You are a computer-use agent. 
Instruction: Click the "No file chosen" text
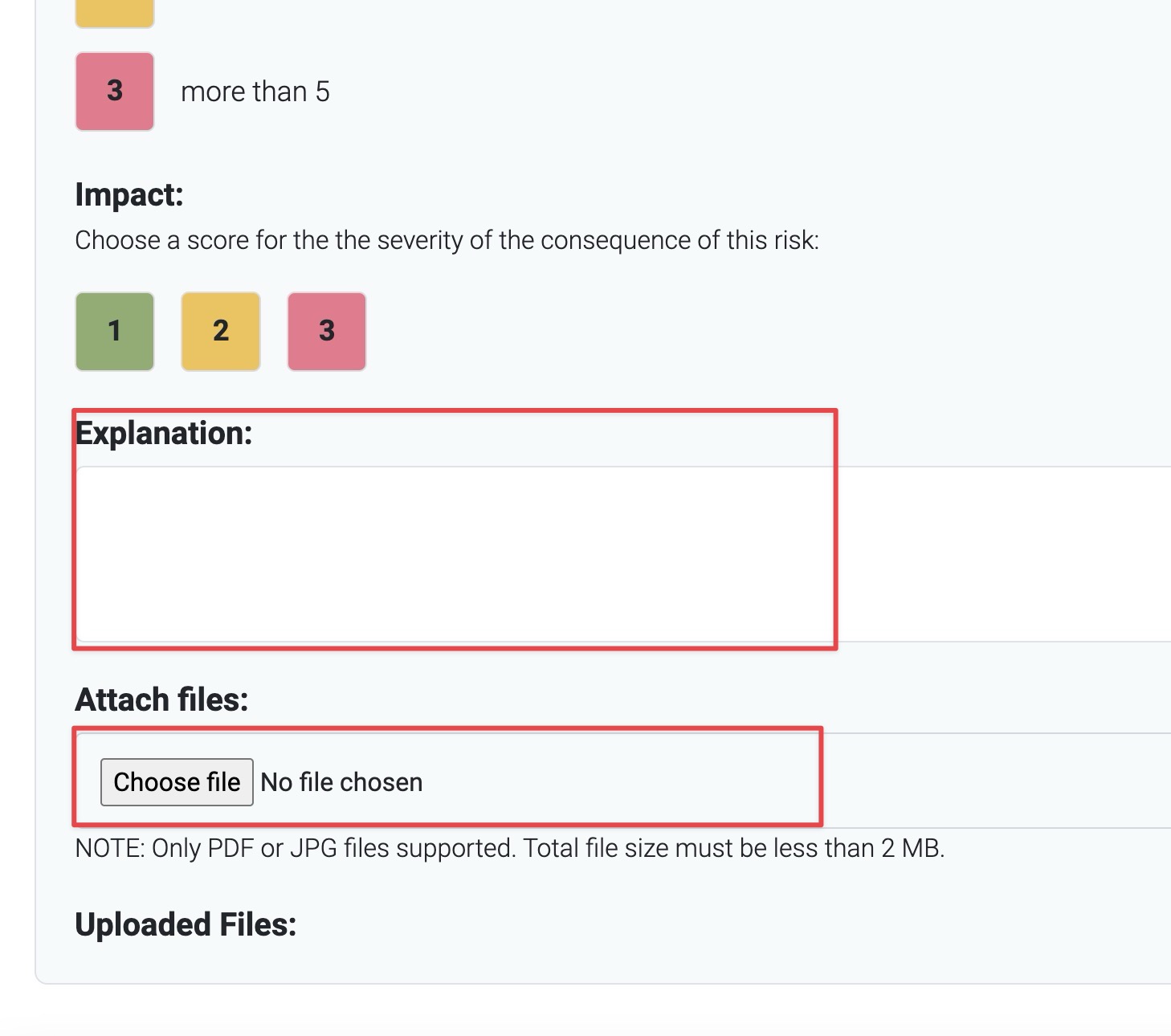(342, 782)
